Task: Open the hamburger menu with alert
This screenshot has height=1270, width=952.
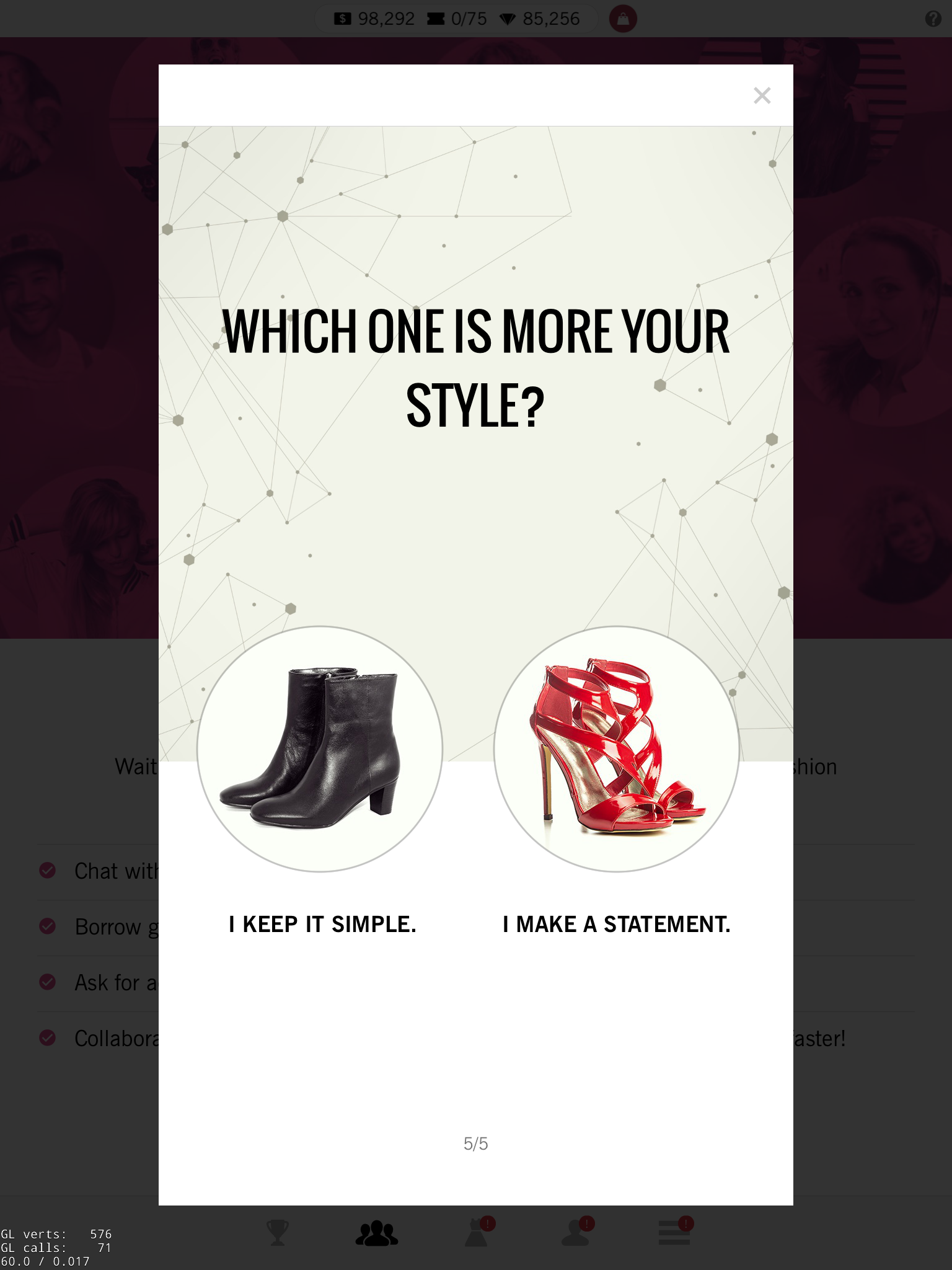Action: (x=676, y=1232)
